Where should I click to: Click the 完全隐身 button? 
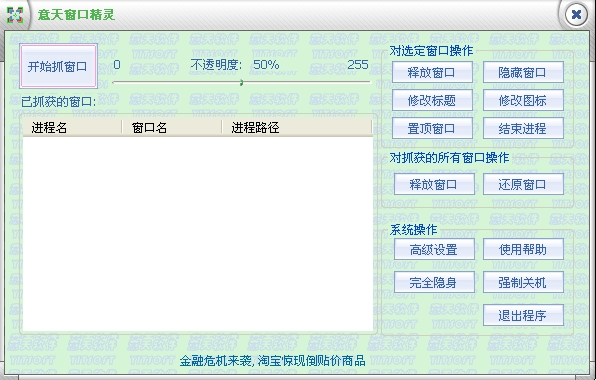[434, 282]
